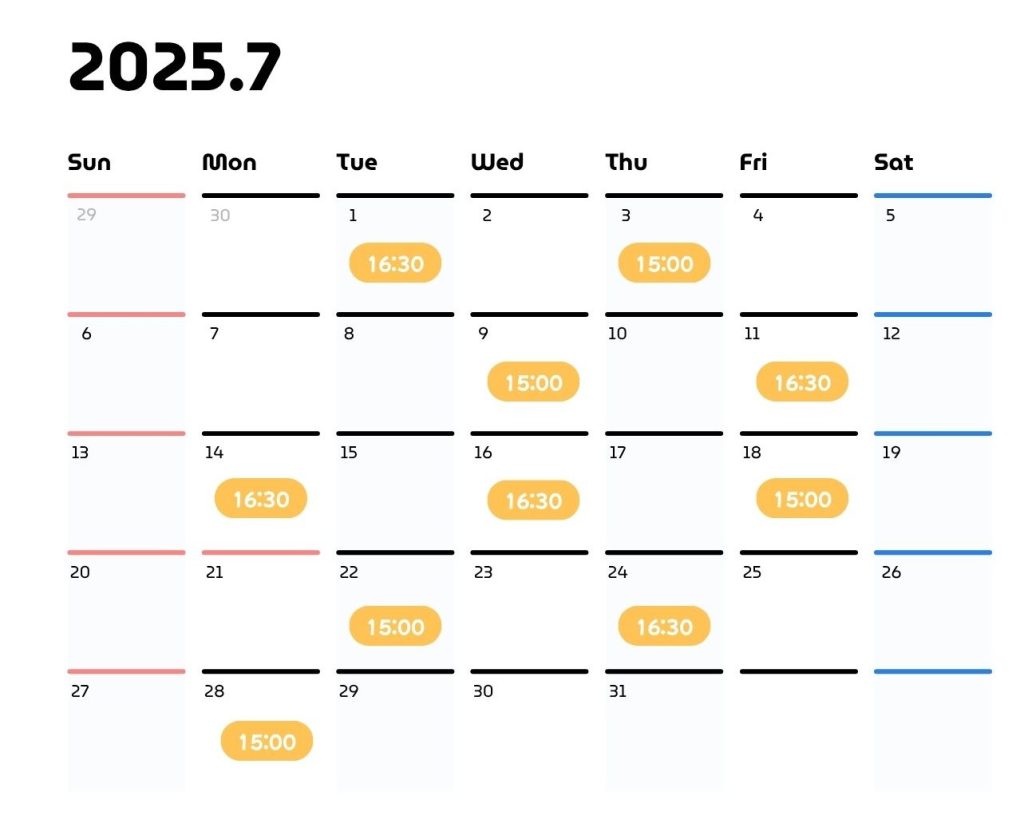Open the greyed-out date 29 of previous month
1024x823 pixels.
tap(86, 214)
